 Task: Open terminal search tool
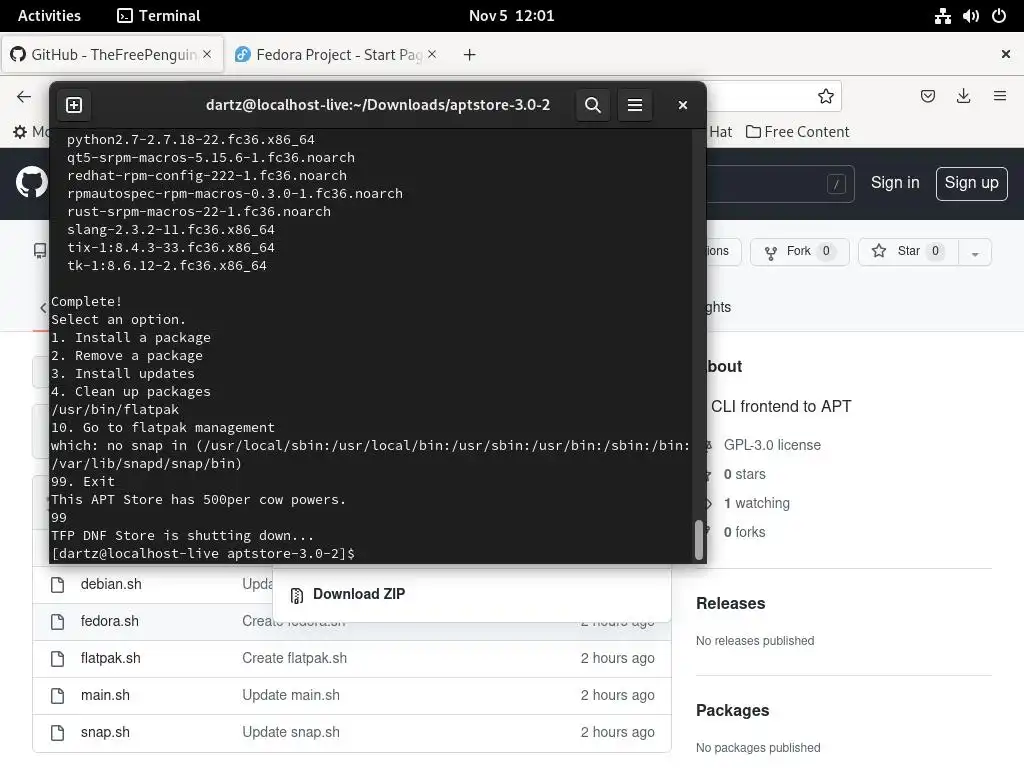click(x=592, y=105)
